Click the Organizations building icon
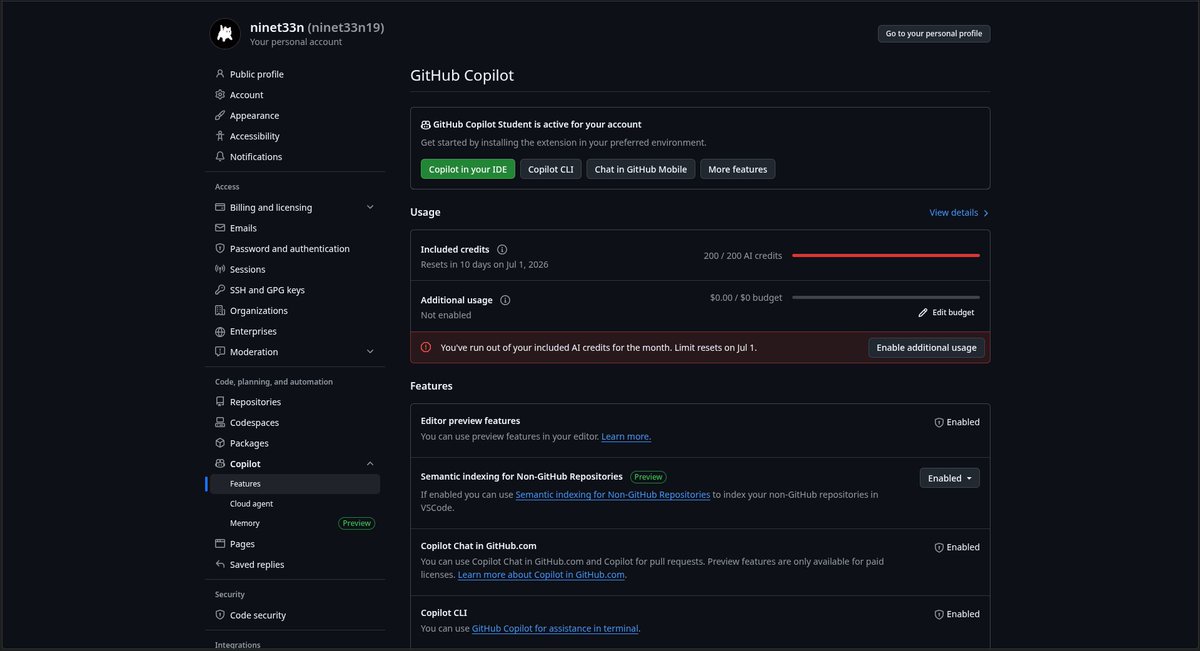 pyautogui.click(x=220, y=311)
